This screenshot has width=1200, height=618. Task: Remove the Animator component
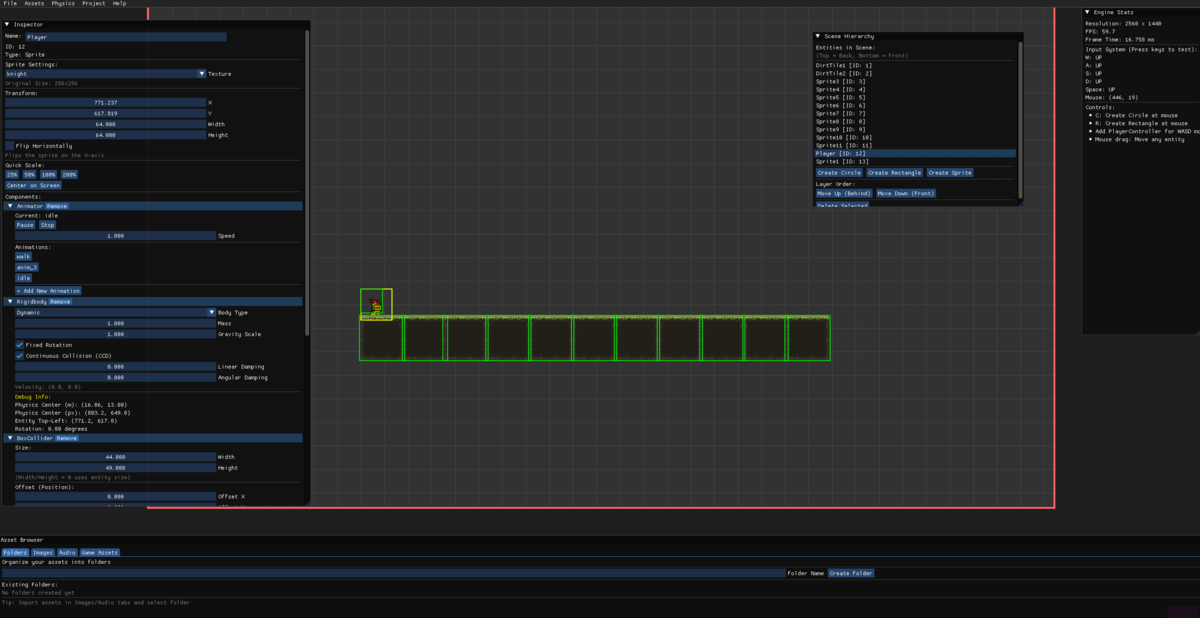tap(57, 206)
